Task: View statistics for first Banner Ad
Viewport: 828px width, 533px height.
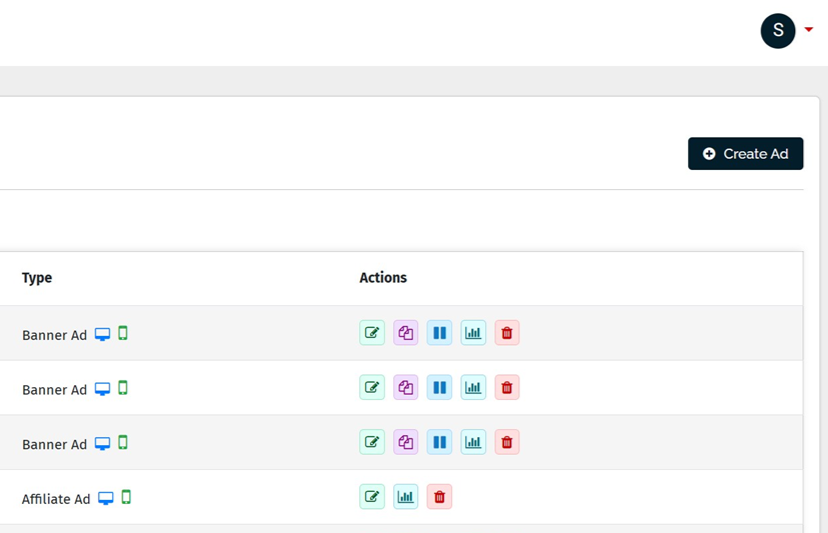Action: [x=473, y=333]
